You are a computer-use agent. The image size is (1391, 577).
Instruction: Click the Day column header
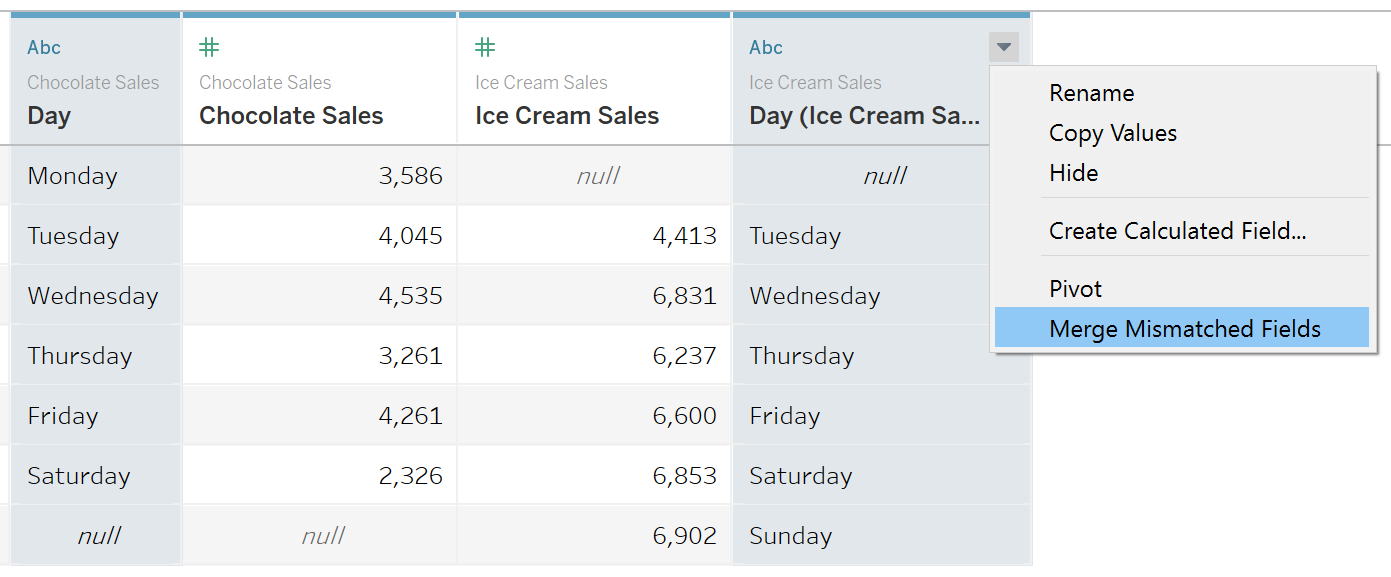click(95, 82)
